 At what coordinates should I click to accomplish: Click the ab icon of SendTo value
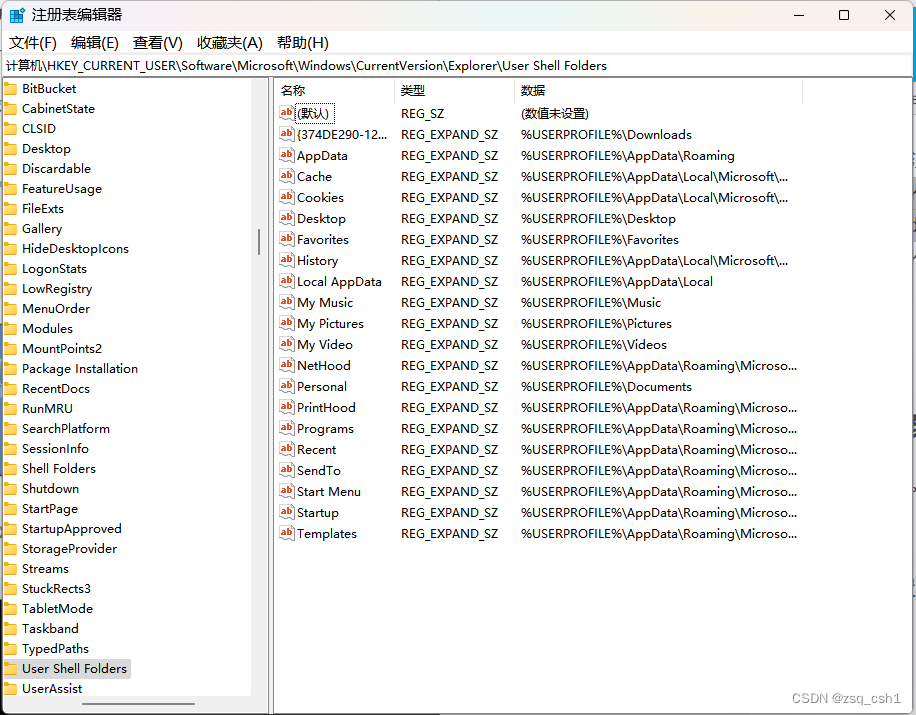point(286,470)
